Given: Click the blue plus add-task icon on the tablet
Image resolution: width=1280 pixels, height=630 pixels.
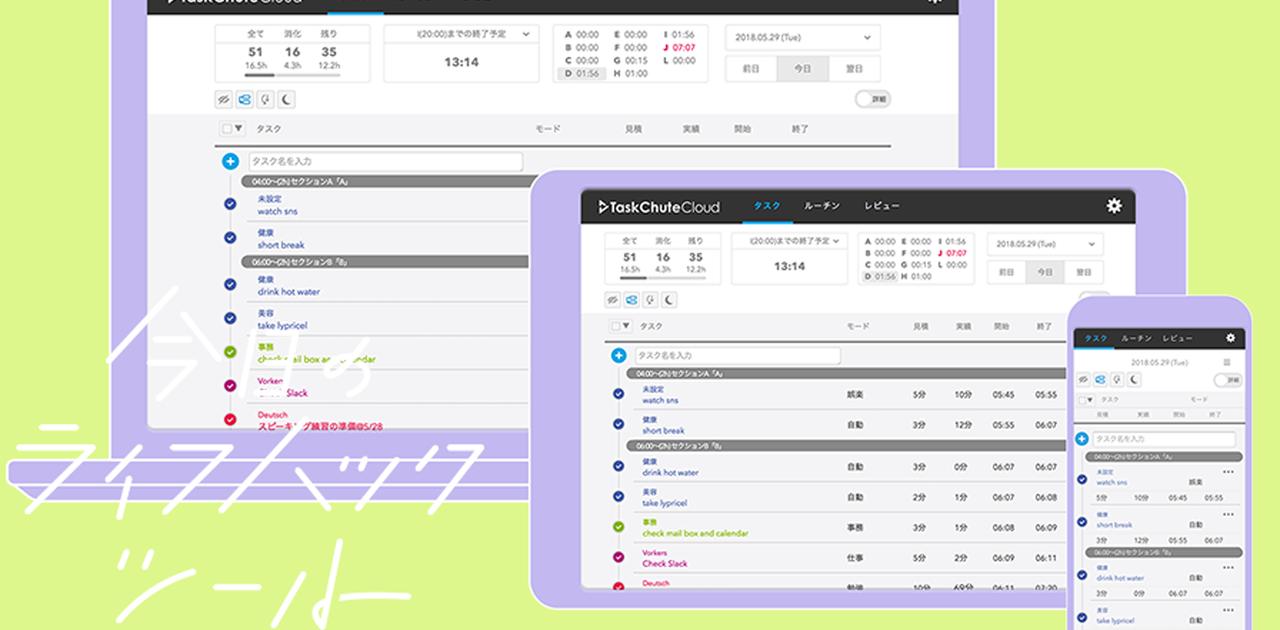Looking at the screenshot, I should 618,355.
